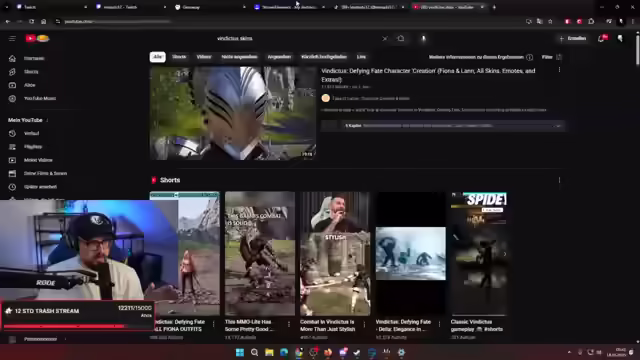Open the info icon beside Weitere Informationen
Viewport: 640px width, 360px height.
pyautogui.click(x=529, y=57)
